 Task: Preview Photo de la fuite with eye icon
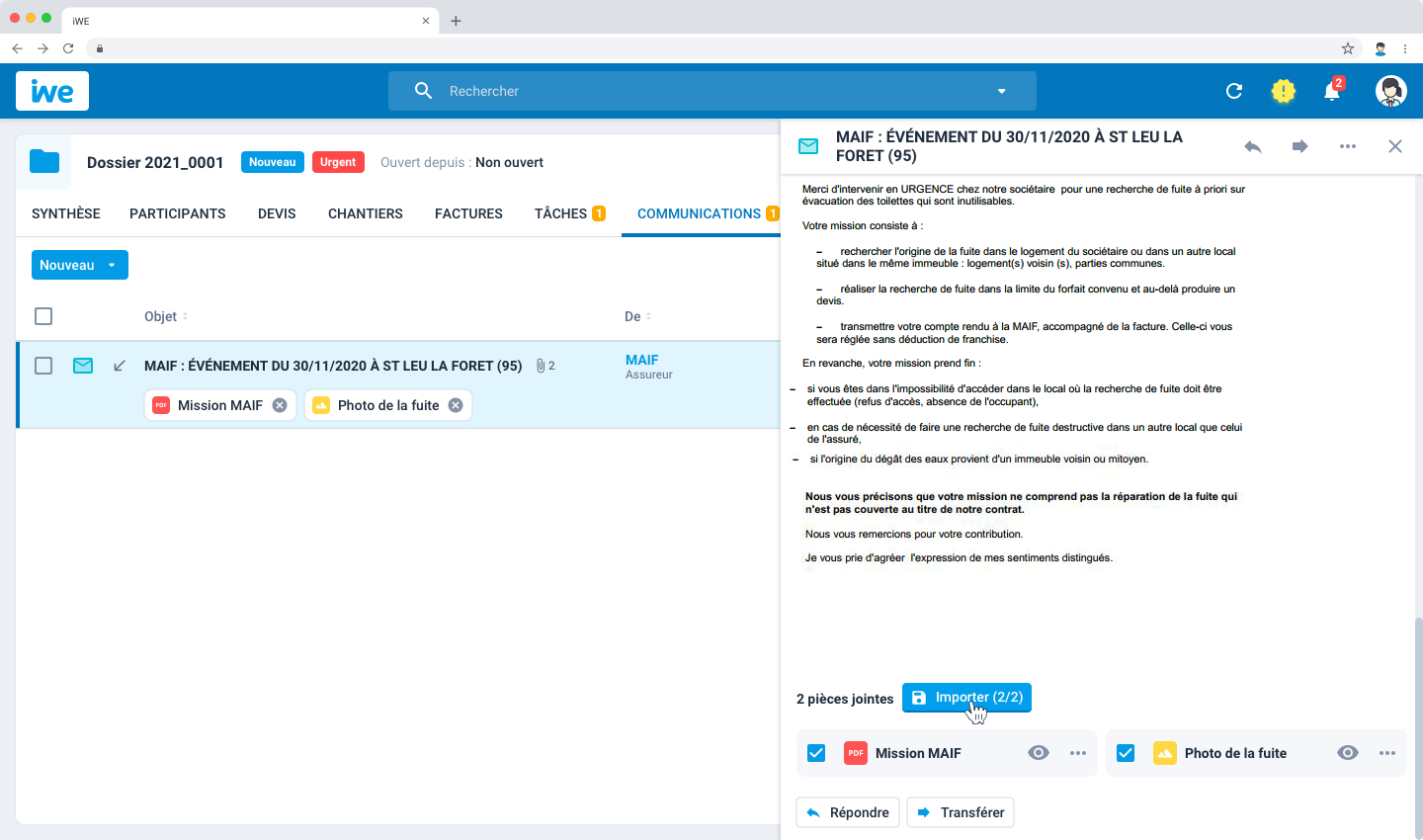(1348, 753)
